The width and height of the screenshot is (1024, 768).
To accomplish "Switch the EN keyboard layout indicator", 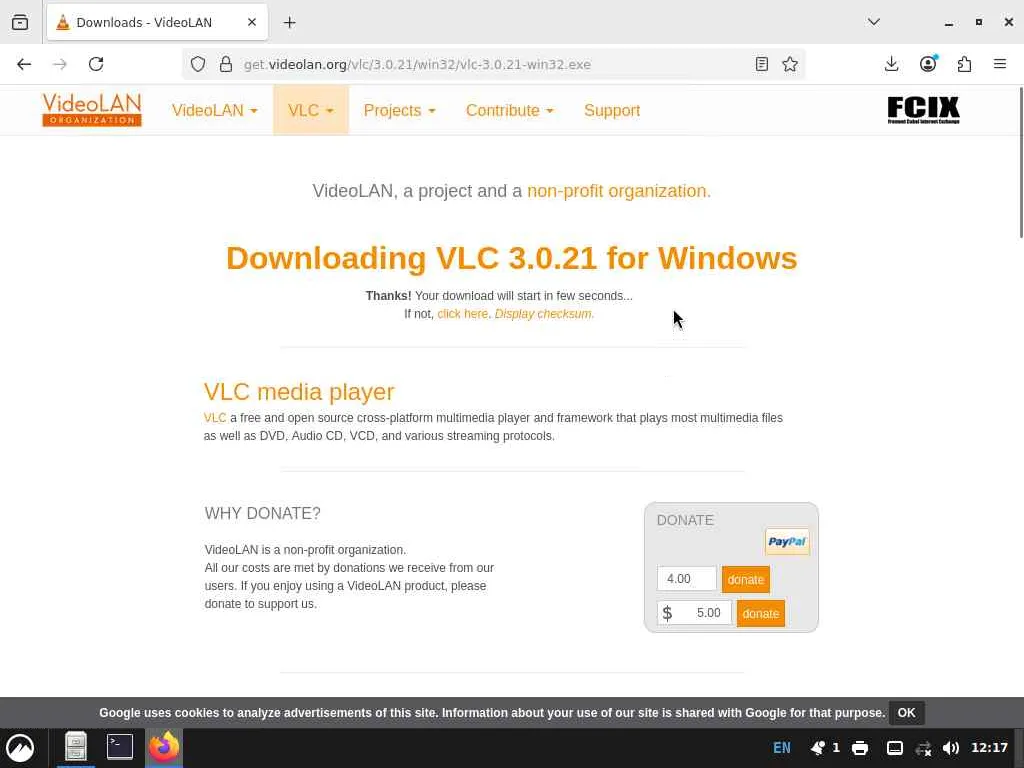I will point(782,748).
